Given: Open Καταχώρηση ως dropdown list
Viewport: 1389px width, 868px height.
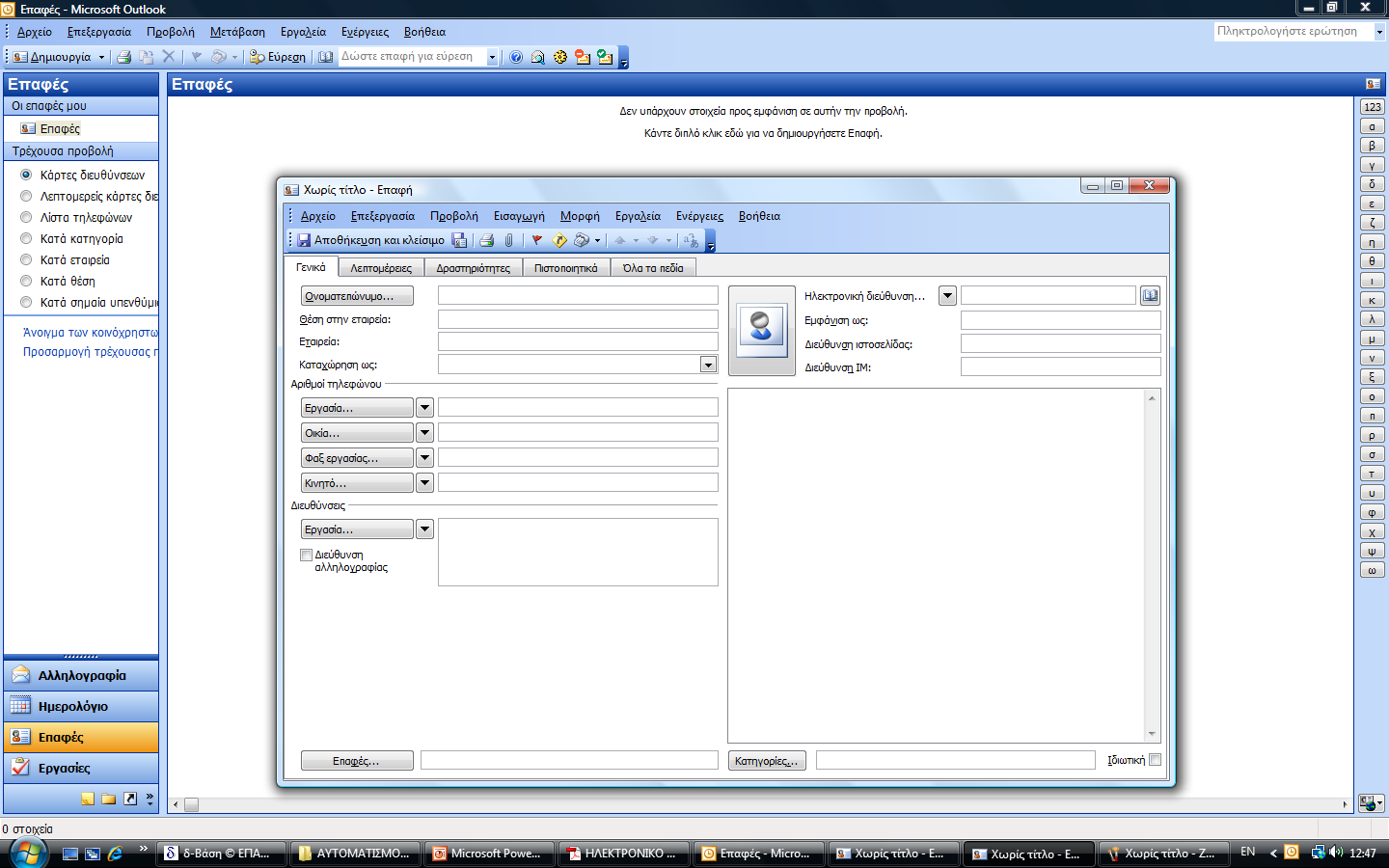Looking at the screenshot, I should [709, 365].
